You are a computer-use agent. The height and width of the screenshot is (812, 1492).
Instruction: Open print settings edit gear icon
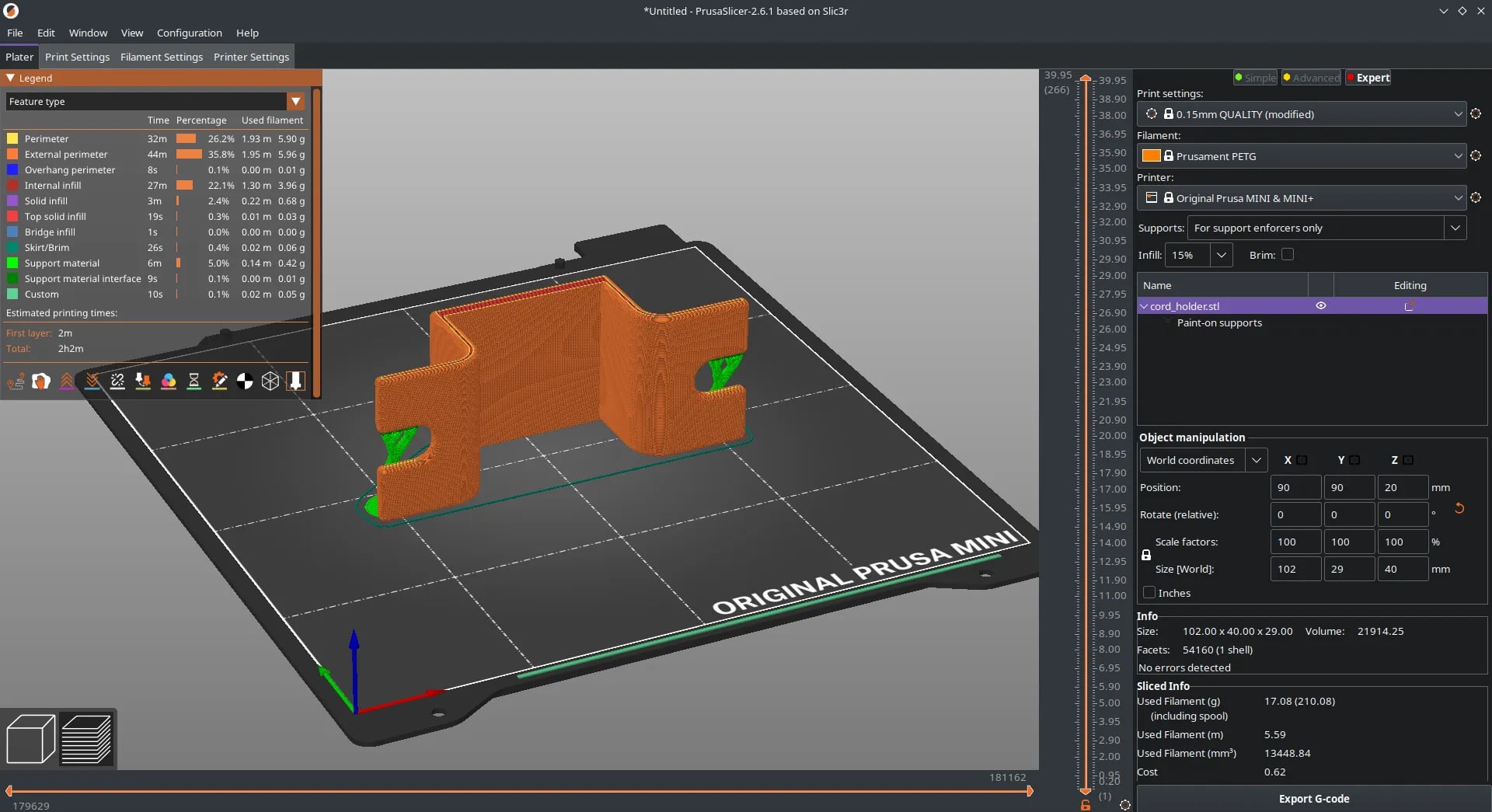pos(1476,113)
